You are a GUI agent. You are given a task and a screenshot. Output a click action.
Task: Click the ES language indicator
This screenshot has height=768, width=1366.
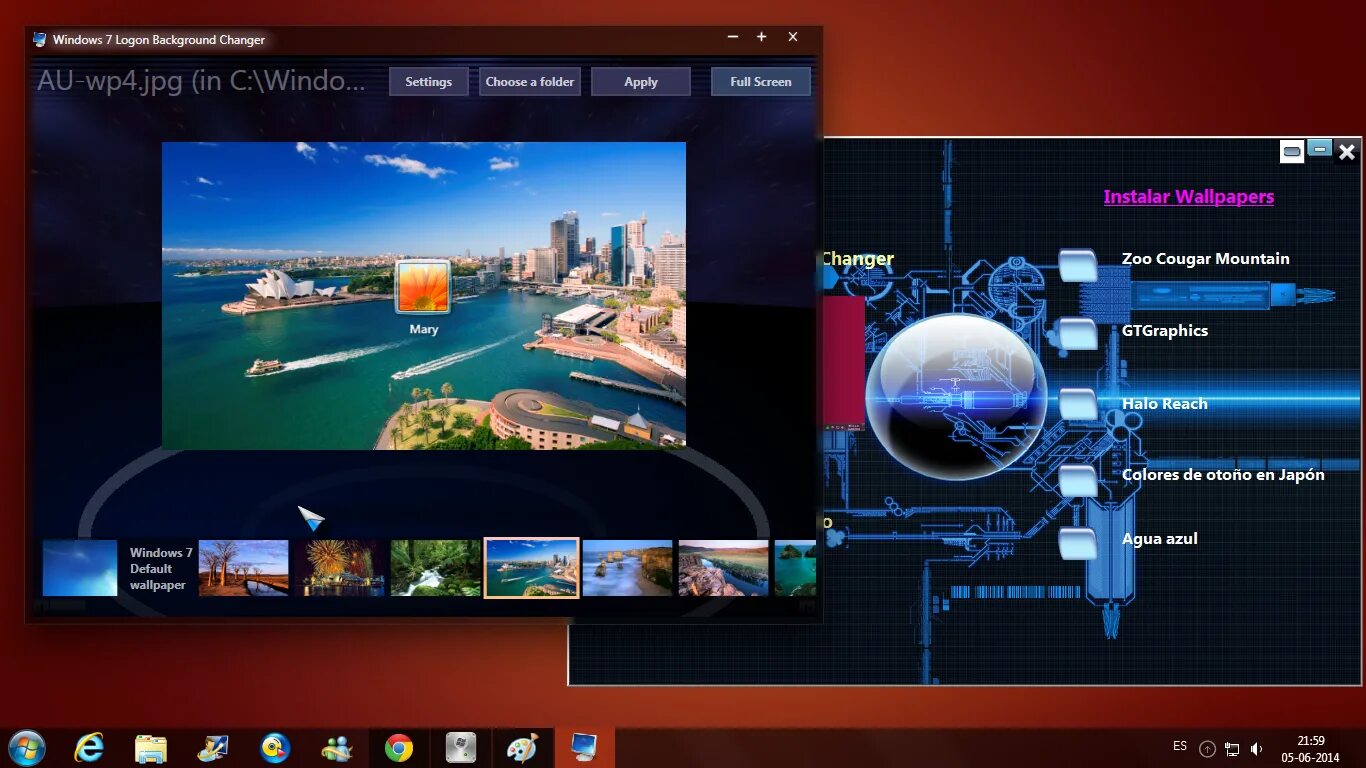click(1180, 746)
